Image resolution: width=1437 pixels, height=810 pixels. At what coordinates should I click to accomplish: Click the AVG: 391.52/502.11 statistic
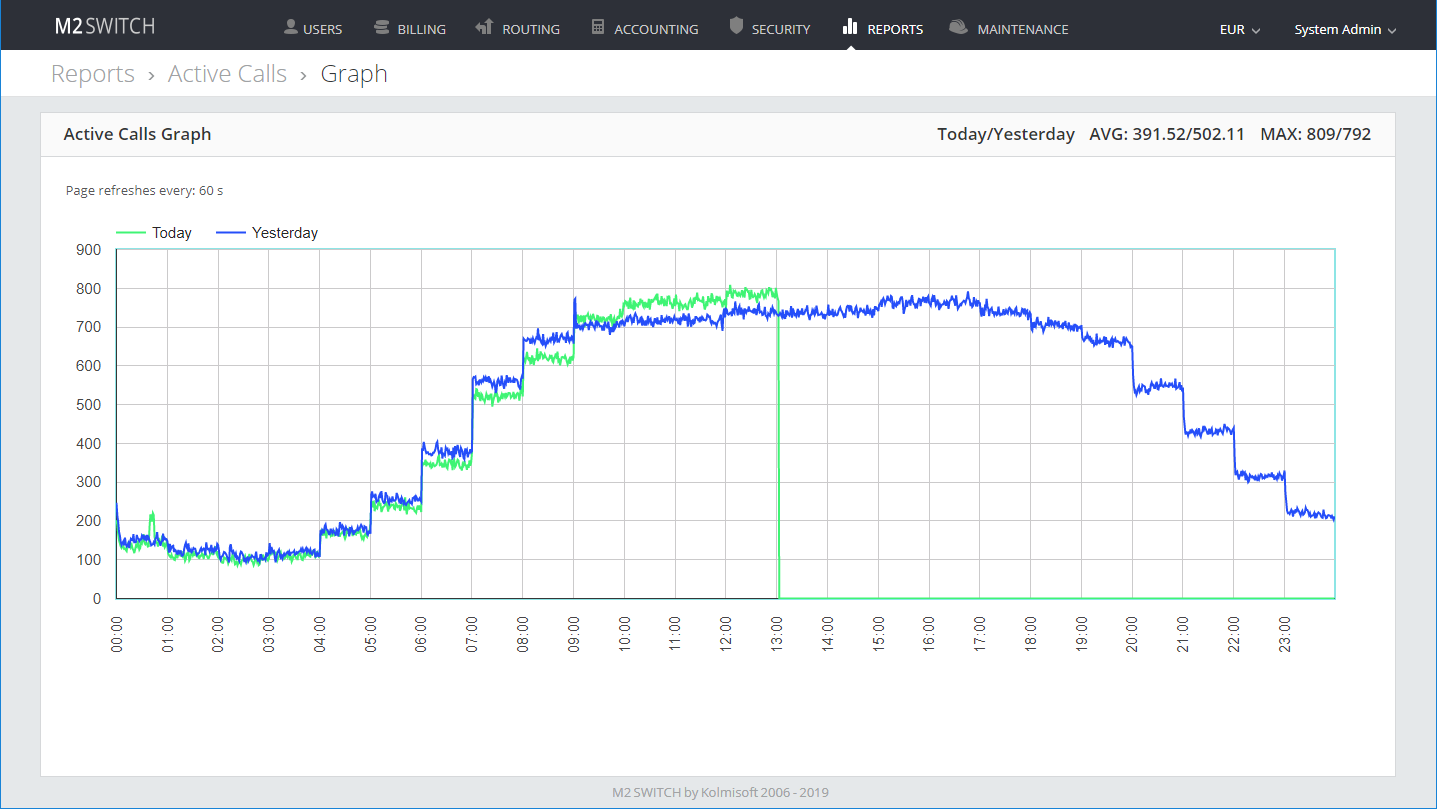coord(1167,134)
